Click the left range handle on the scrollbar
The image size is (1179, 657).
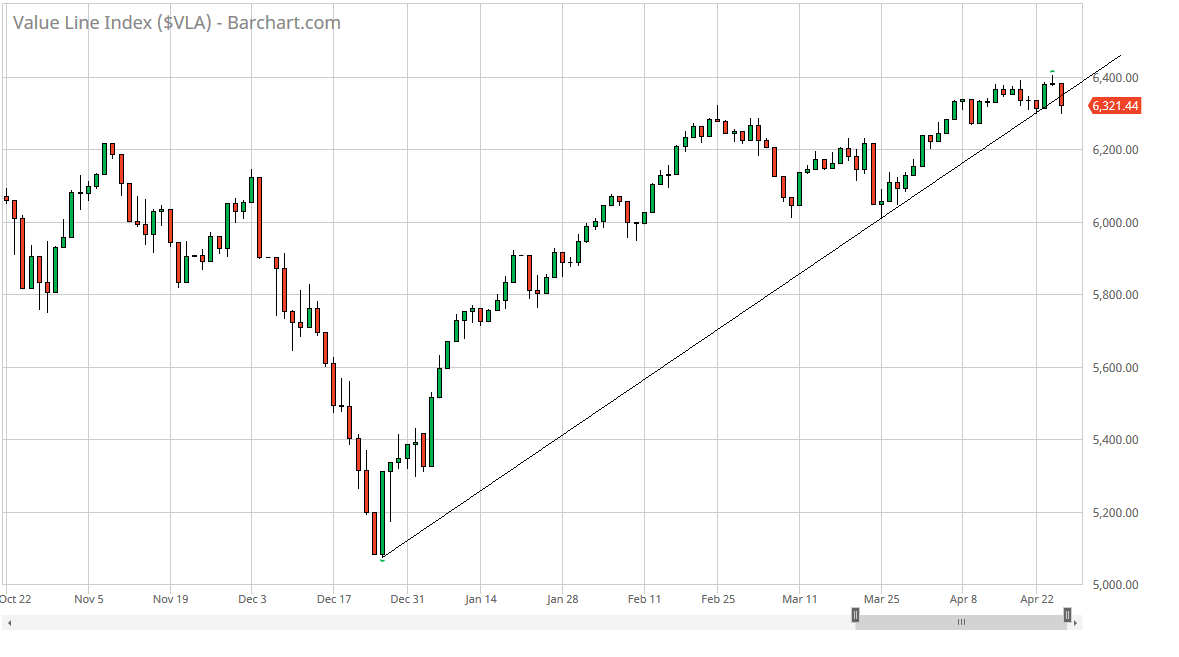tap(855, 615)
